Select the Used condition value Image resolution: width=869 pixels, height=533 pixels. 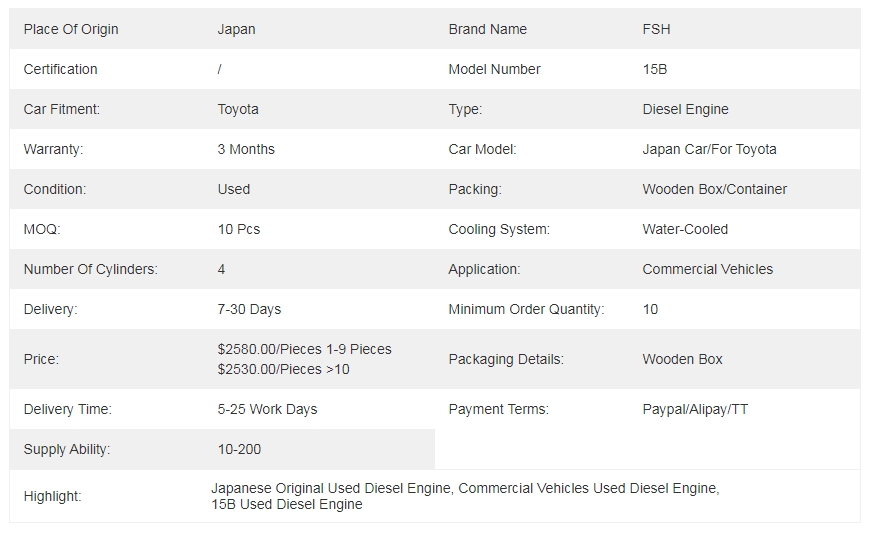click(233, 189)
